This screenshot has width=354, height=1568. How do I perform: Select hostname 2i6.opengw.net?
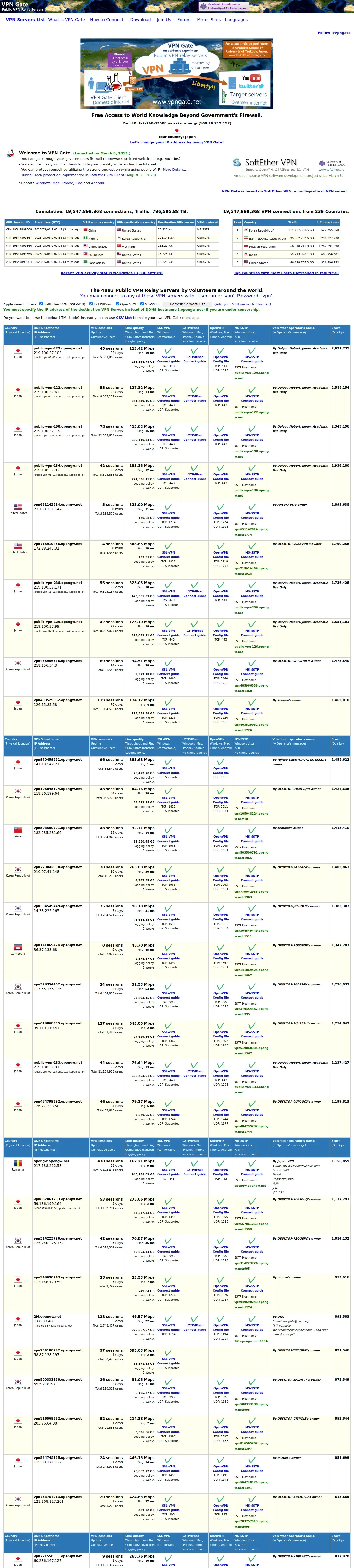click(x=48, y=1317)
